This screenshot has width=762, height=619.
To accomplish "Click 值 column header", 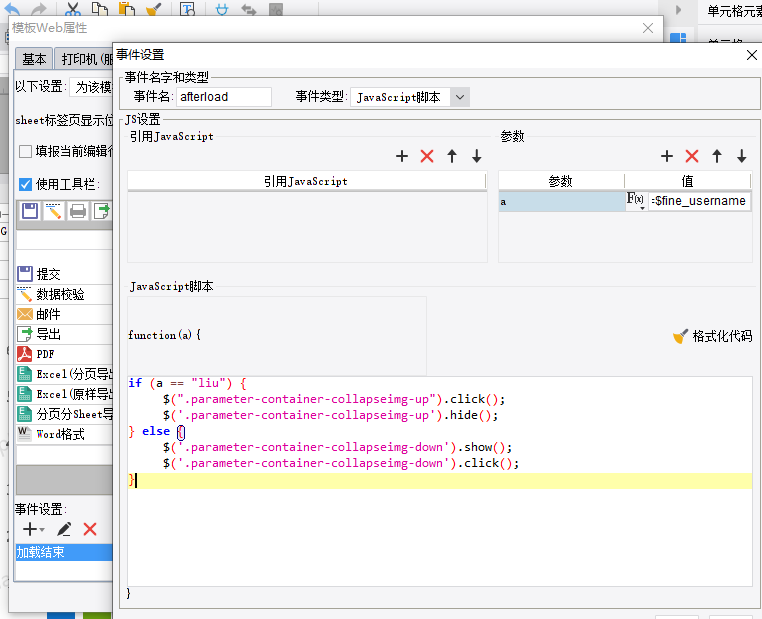I will [x=688, y=182].
